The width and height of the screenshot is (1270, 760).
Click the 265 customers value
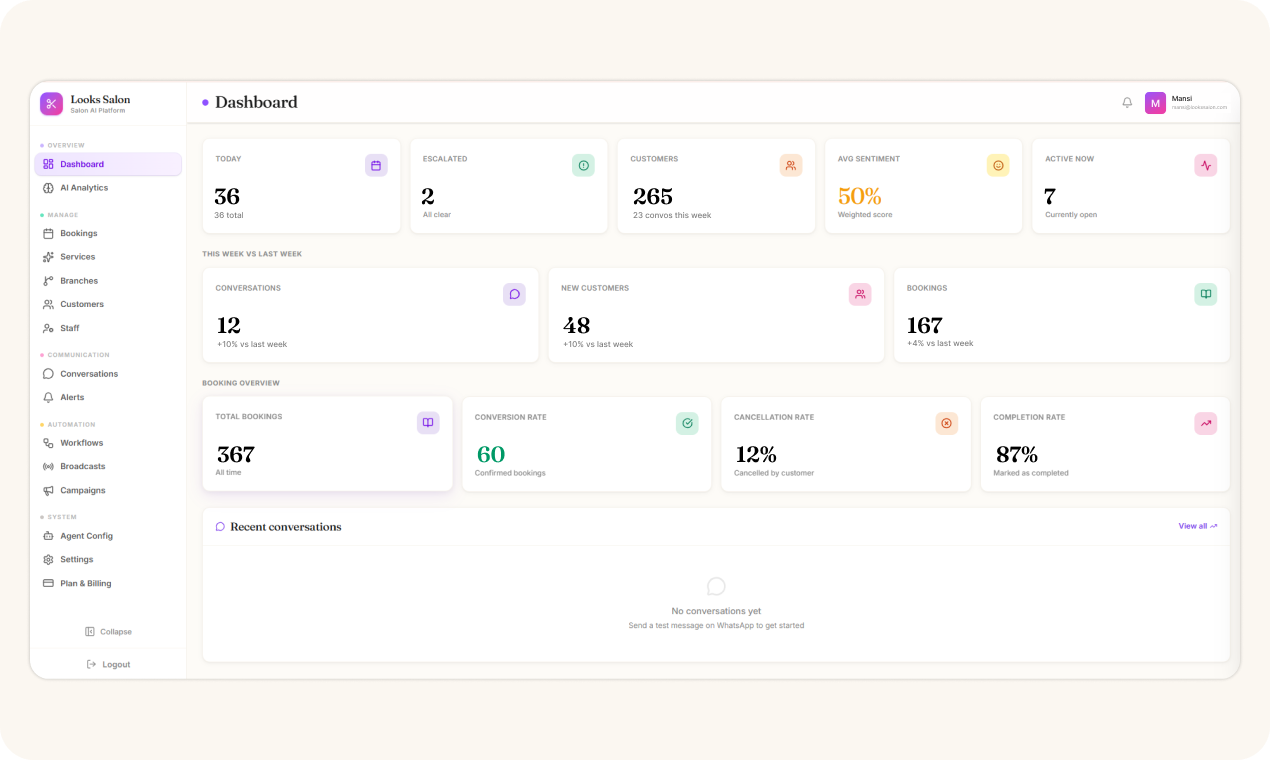[653, 197]
